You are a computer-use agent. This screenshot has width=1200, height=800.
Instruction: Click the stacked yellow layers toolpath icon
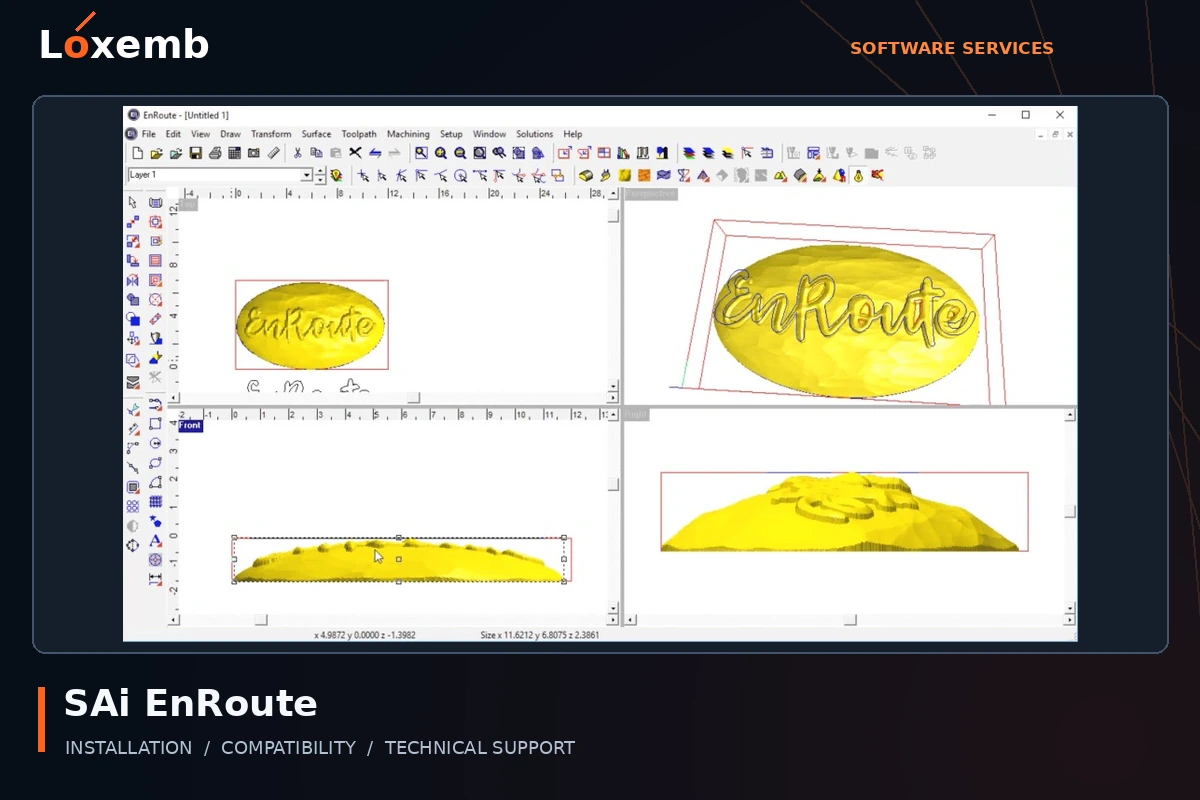[727, 153]
